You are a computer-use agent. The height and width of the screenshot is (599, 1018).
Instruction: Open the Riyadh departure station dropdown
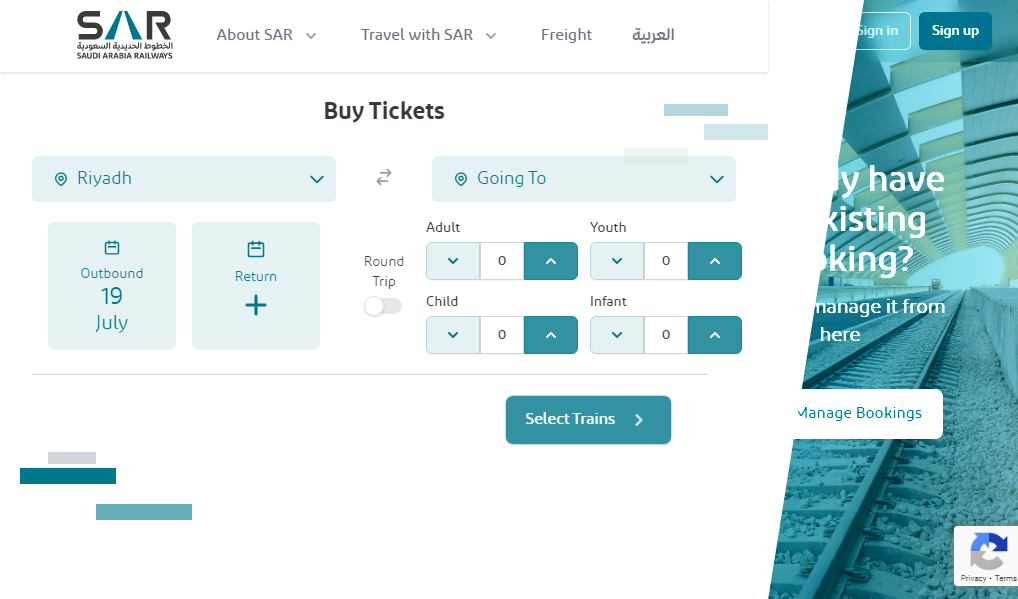pos(184,179)
